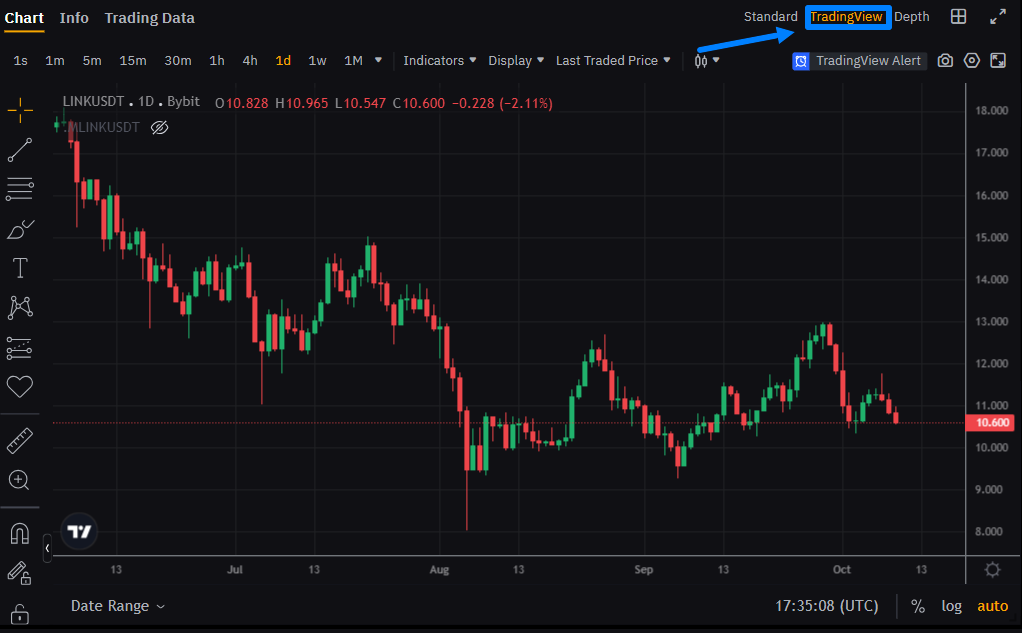Expand the Indicators dropdown
This screenshot has width=1022, height=633.
pyautogui.click(x=440, y=61)
